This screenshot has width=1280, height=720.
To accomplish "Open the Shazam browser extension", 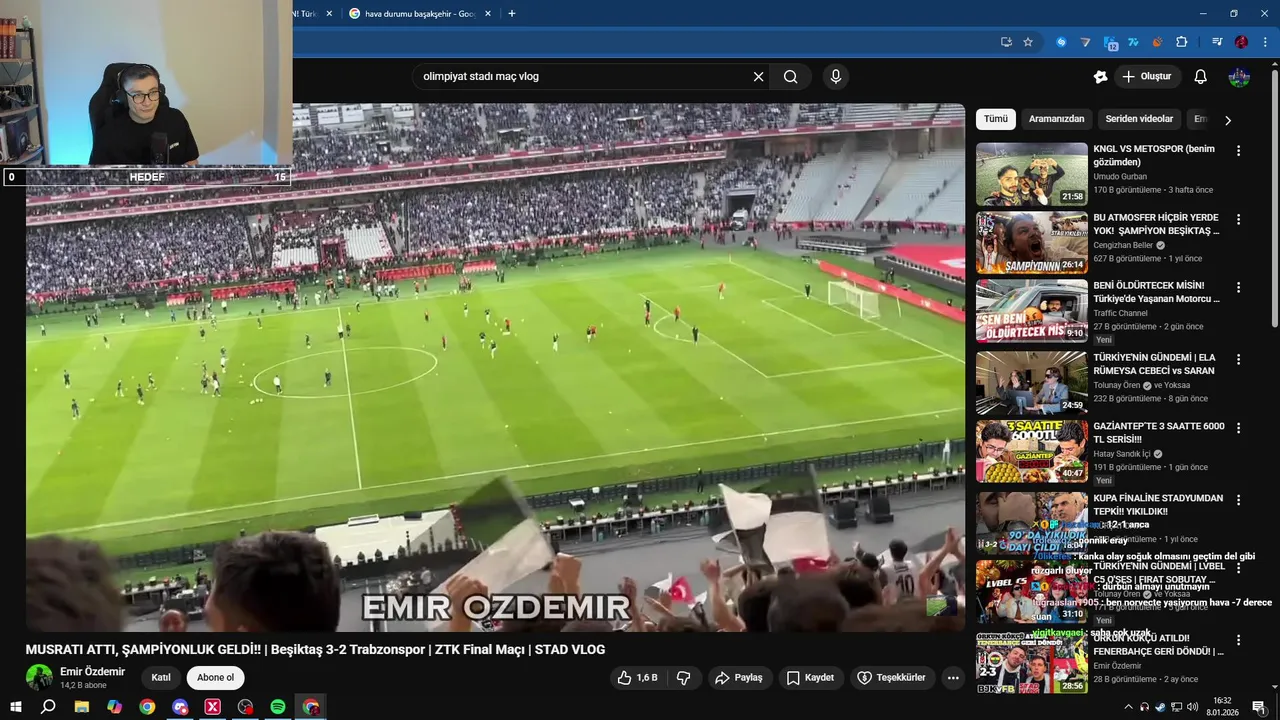I will (1061, 42).
